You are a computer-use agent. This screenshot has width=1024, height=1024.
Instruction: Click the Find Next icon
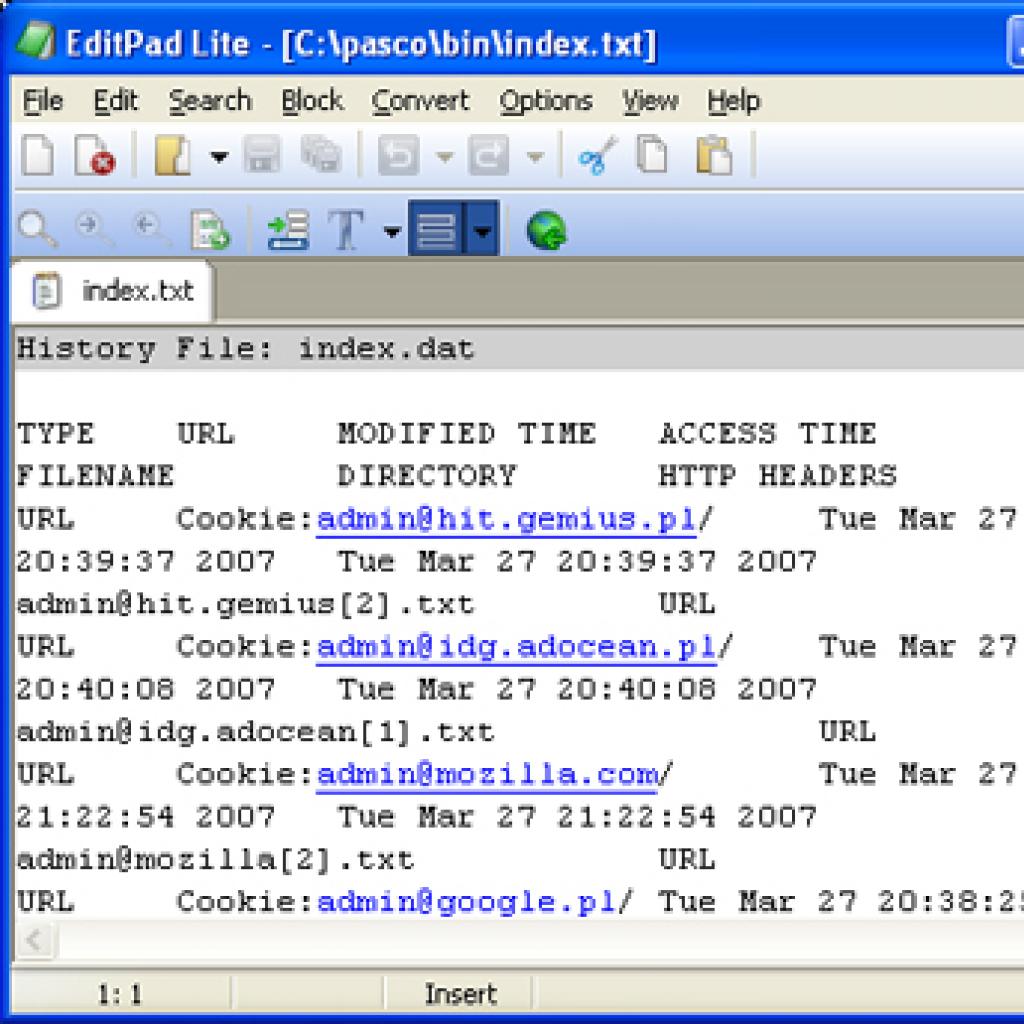[x=94, y=229]
